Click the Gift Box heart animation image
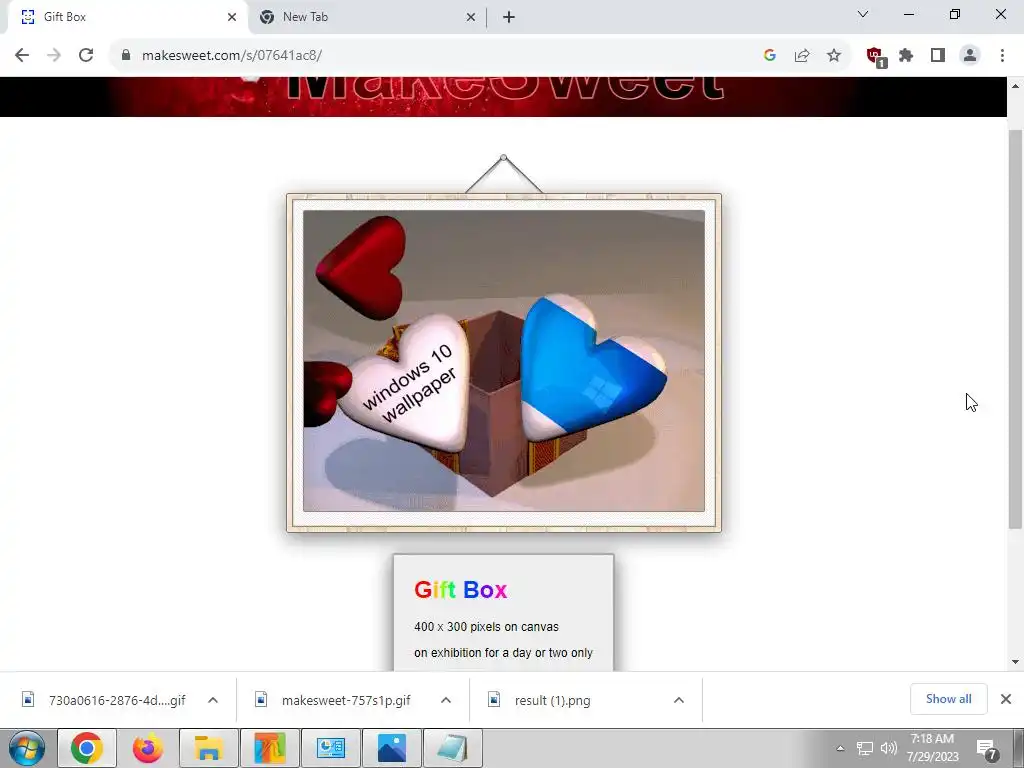Image resolution: width=1024 pixels, height=768 pixels. coord(504,360)
